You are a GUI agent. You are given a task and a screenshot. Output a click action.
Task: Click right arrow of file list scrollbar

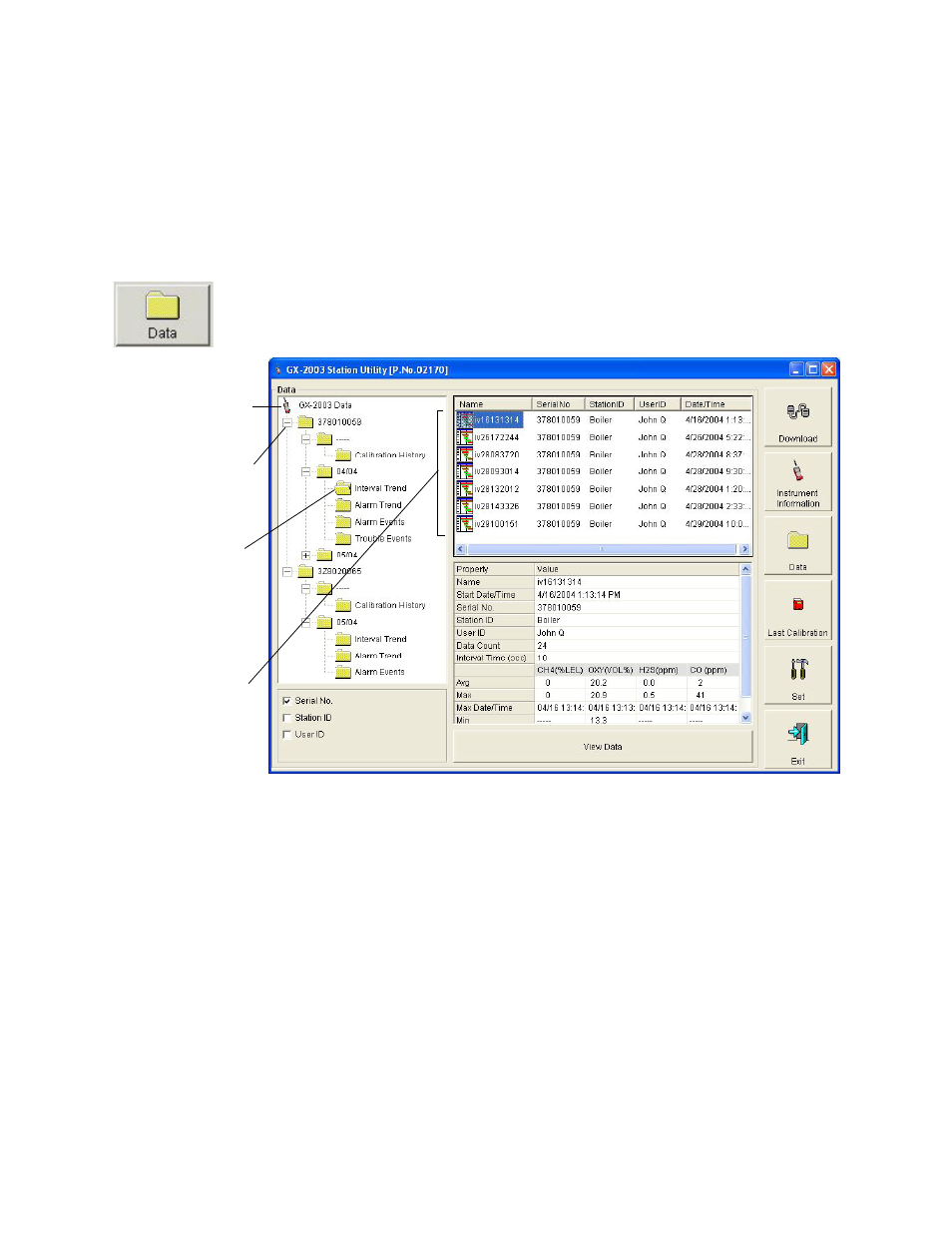point(744,549)
